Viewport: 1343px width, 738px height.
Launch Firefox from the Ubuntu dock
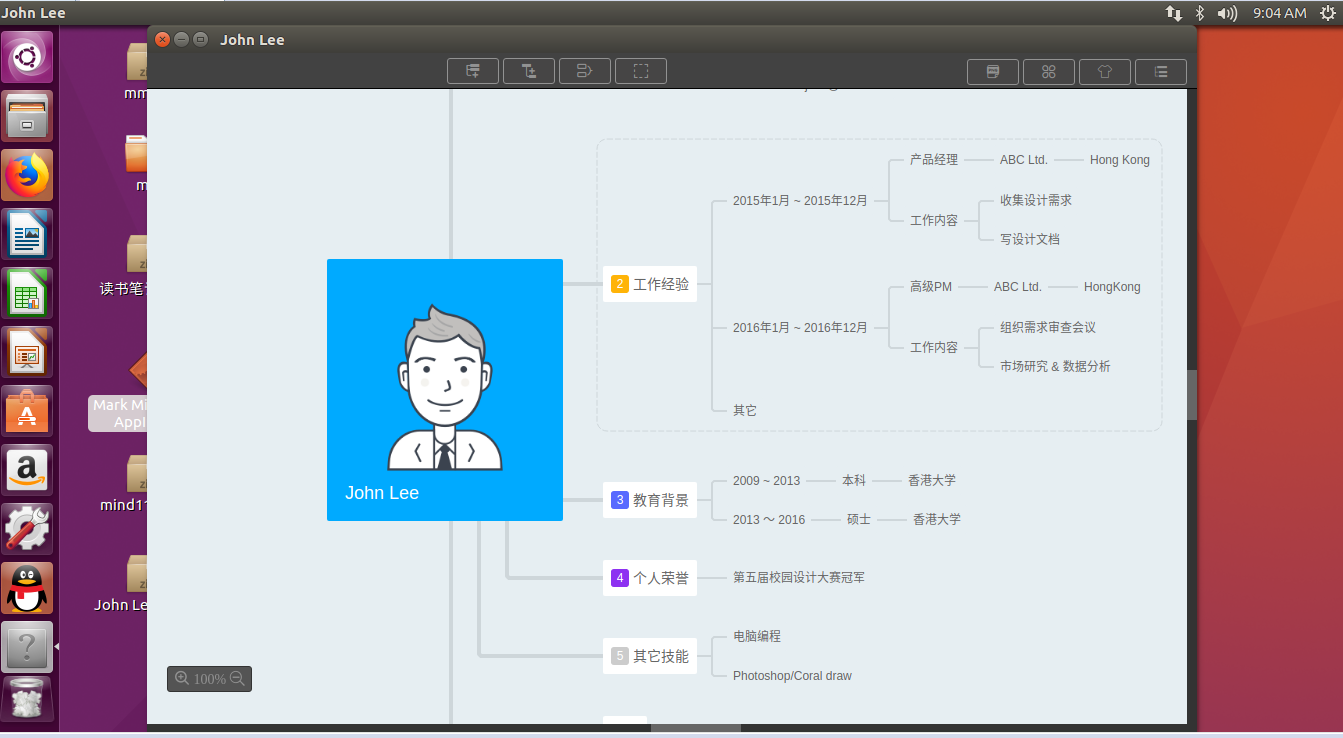[27, 175]
